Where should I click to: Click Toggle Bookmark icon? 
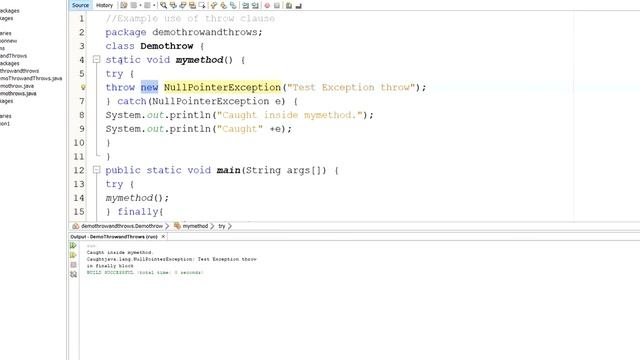pyautogui.click(x=233, y=5)
